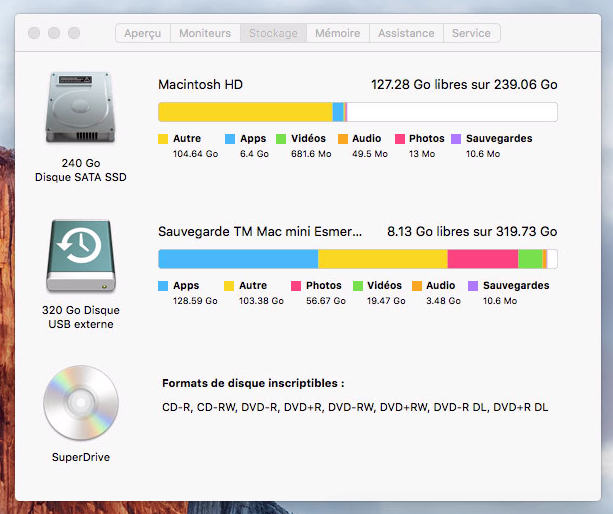Click yellow Autre swatch under Macintosh HD
The width and height of the screenshot is (613, 514).
(164, 139)
